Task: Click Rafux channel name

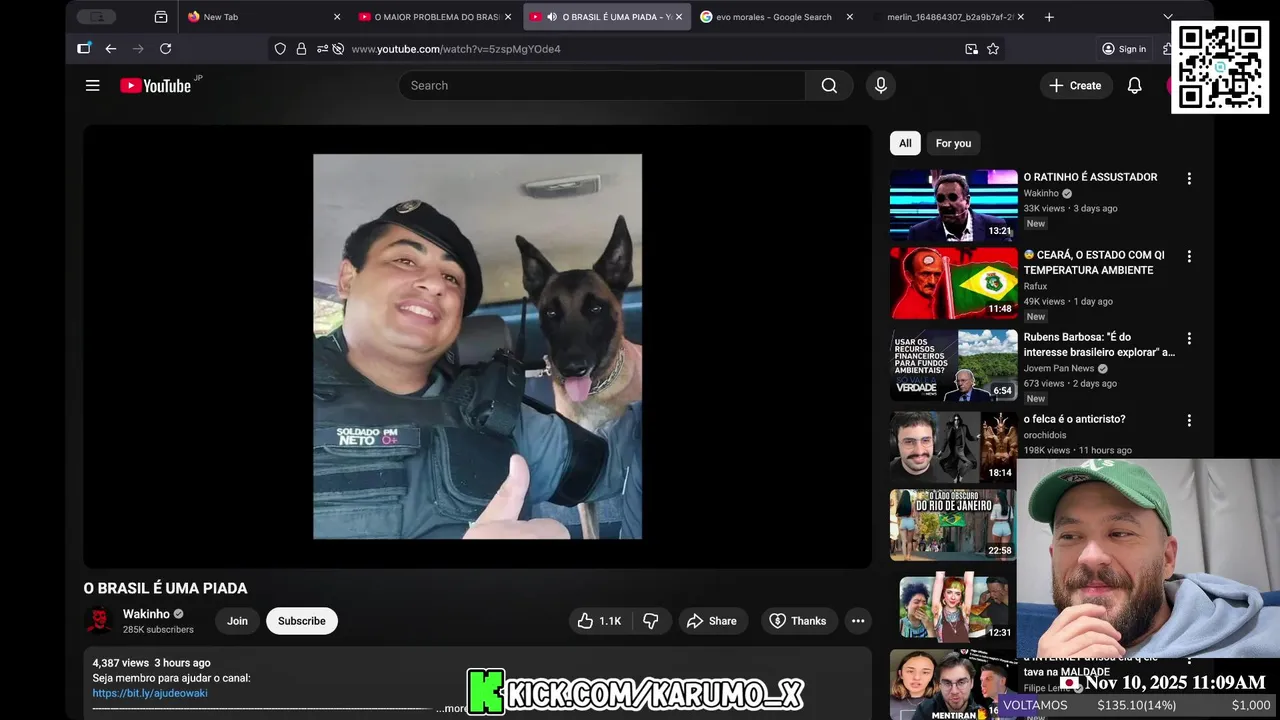Action: 1035,286
